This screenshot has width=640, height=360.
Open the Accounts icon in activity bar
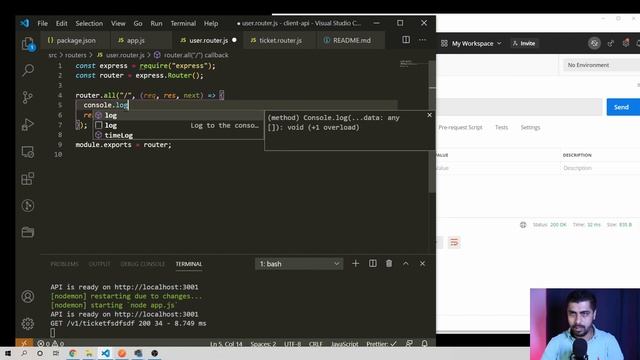click(28, 296)
